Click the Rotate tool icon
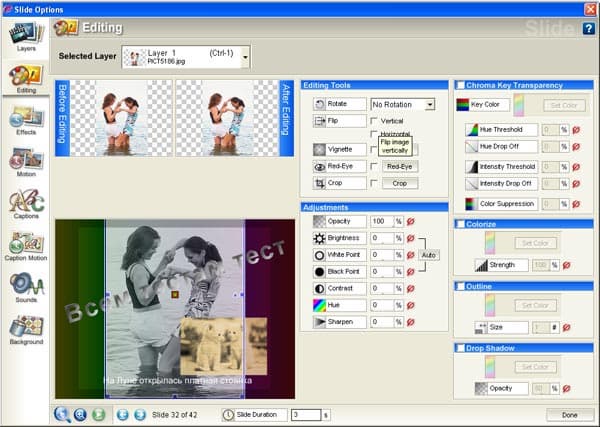 pyautogui.click(x=319, y=104)
